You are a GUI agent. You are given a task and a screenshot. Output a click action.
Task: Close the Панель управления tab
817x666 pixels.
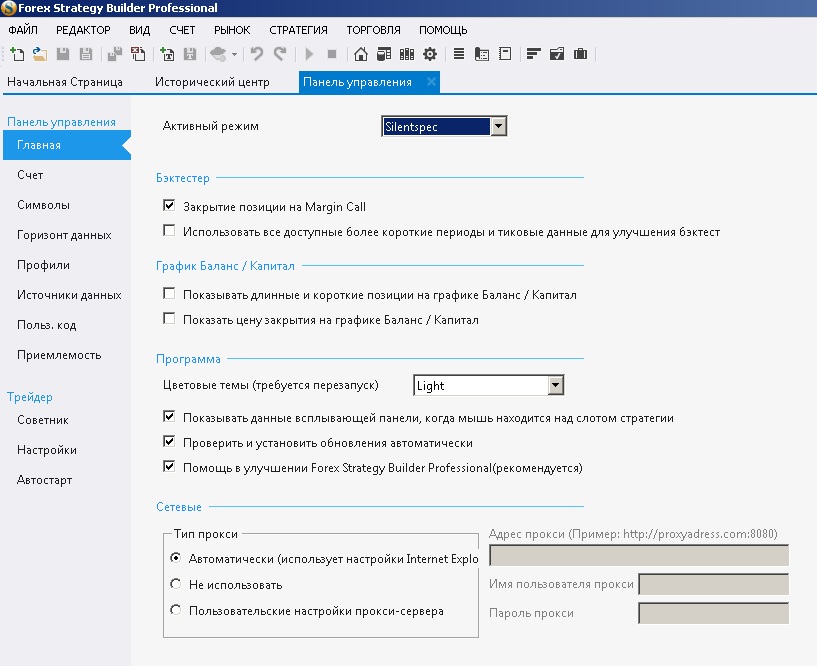click(431, 81)
